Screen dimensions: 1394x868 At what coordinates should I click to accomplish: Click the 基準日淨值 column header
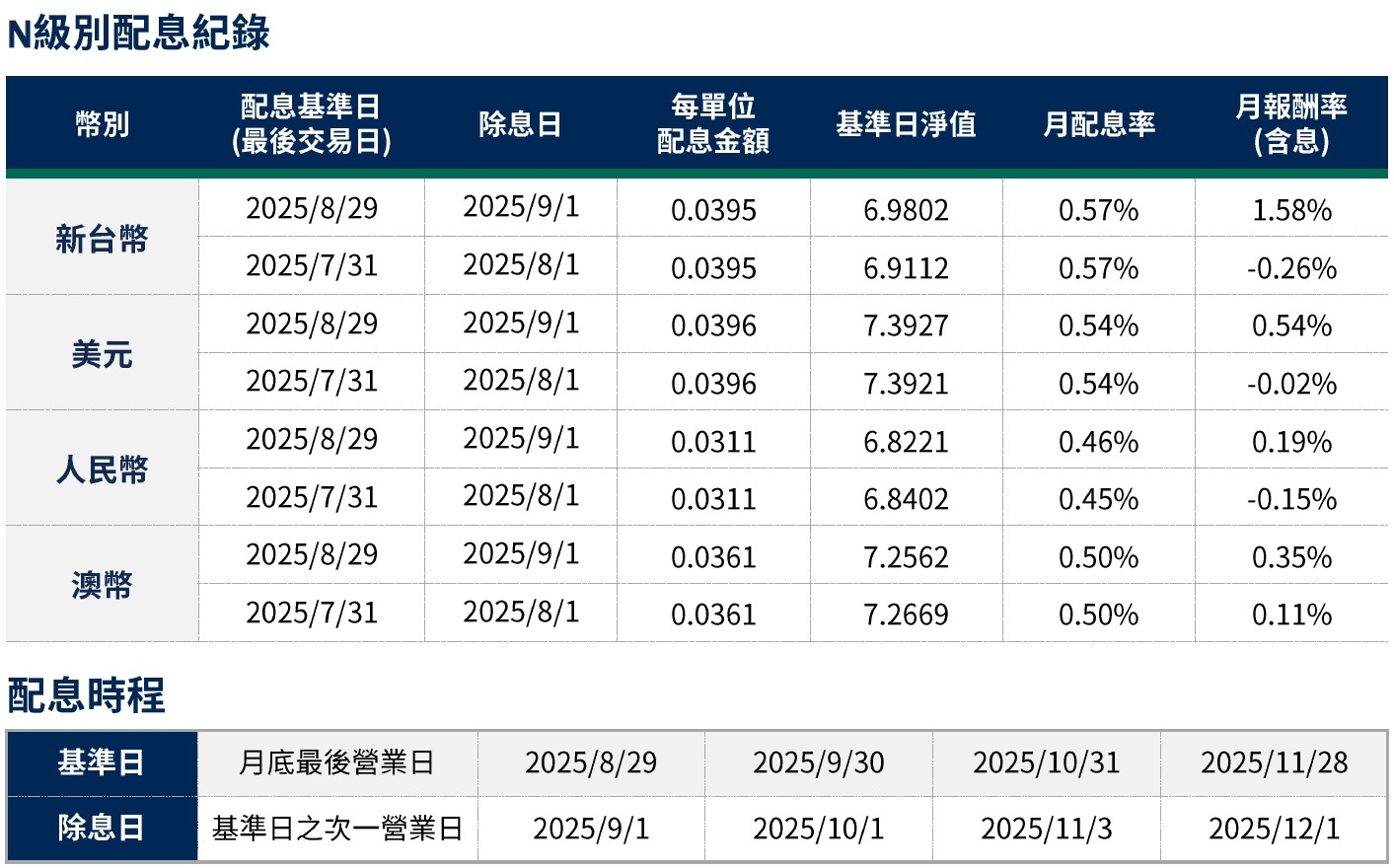click(906, 124)
